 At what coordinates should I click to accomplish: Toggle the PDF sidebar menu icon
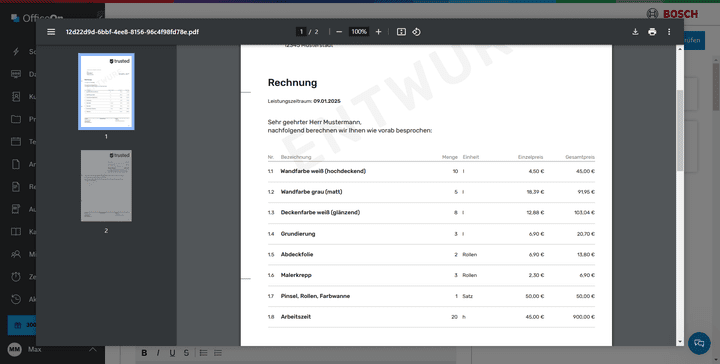point(51,32)
